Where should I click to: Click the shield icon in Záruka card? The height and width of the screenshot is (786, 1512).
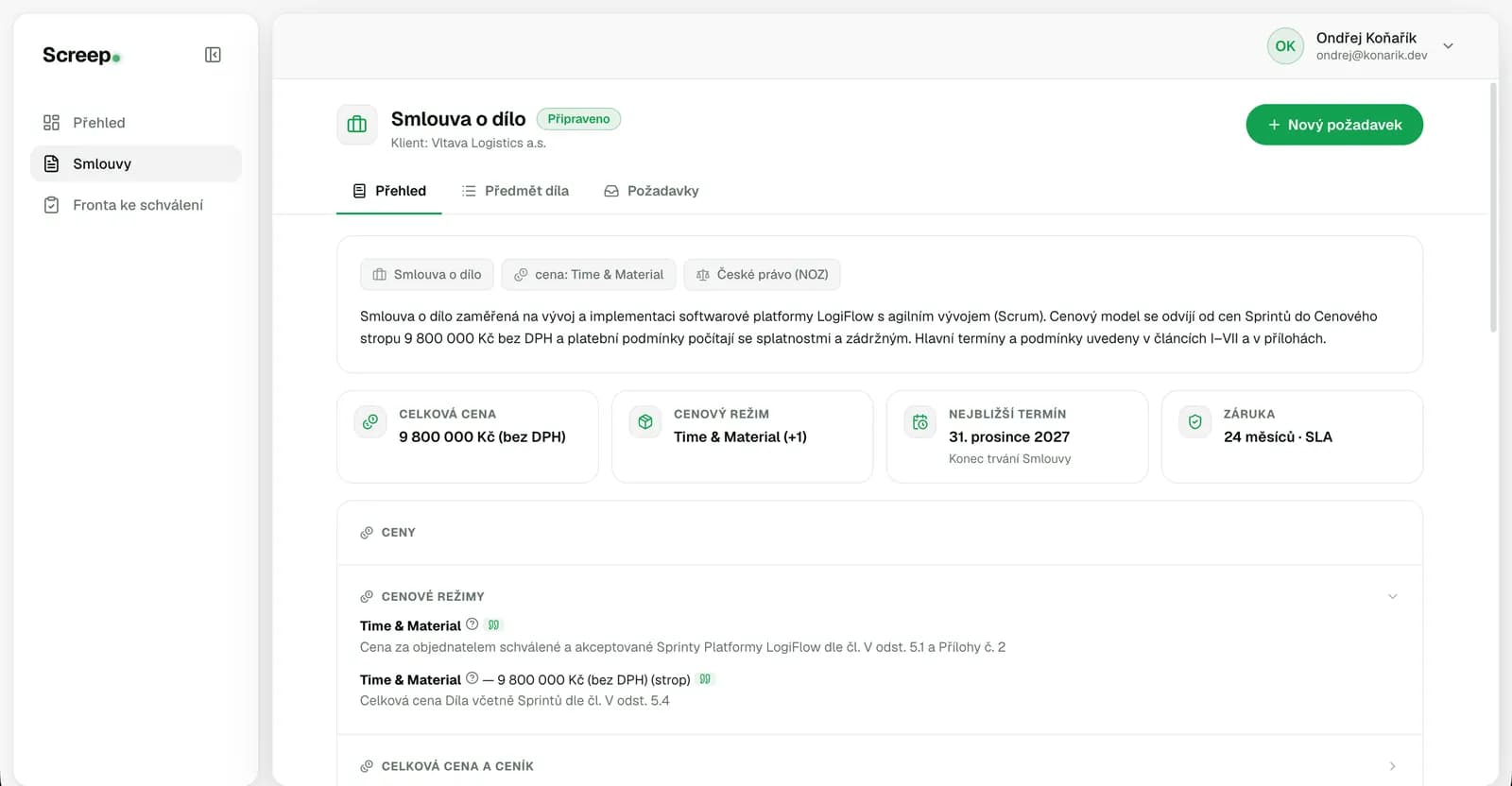pyautogui.click(x=1195, y=421)
